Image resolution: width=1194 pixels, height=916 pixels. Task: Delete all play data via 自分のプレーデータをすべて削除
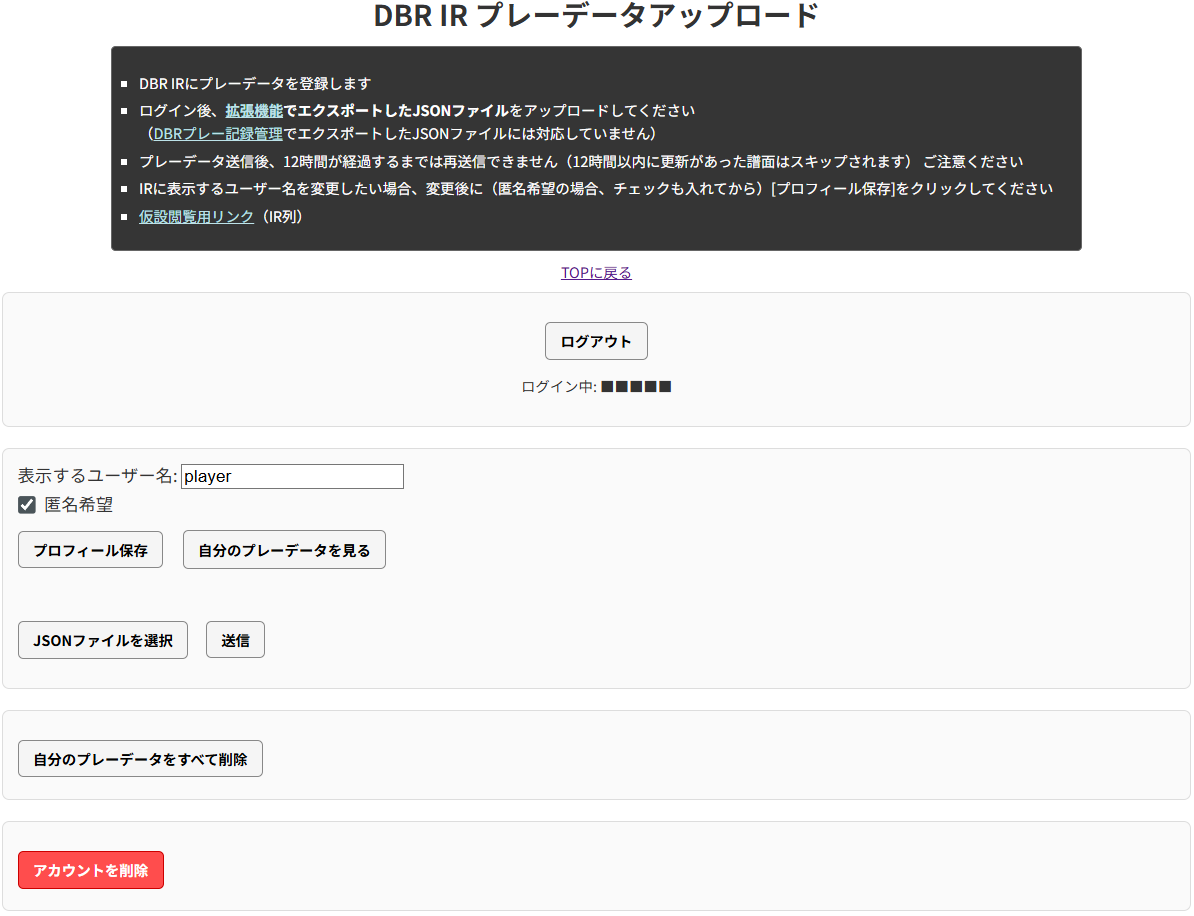click(x=140, y=758)
